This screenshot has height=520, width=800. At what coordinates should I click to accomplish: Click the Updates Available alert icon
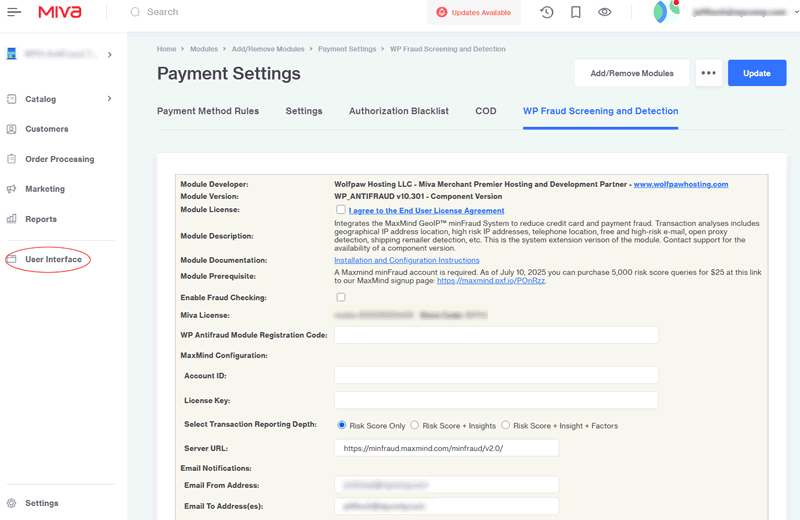click(x=442, y=12)
